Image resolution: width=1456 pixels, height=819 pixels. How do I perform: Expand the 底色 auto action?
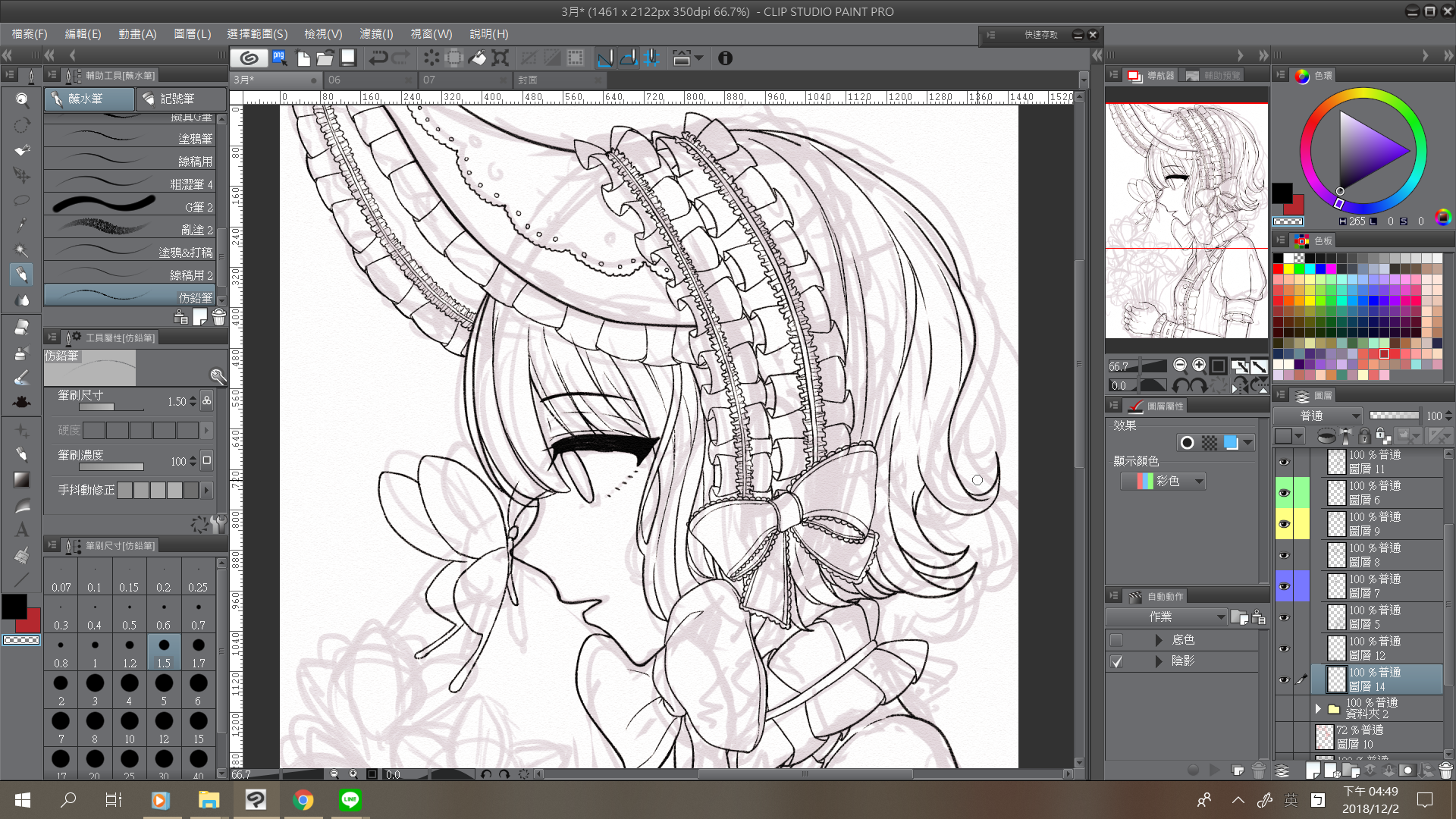pyautogui.click(x=1159, y=640)
